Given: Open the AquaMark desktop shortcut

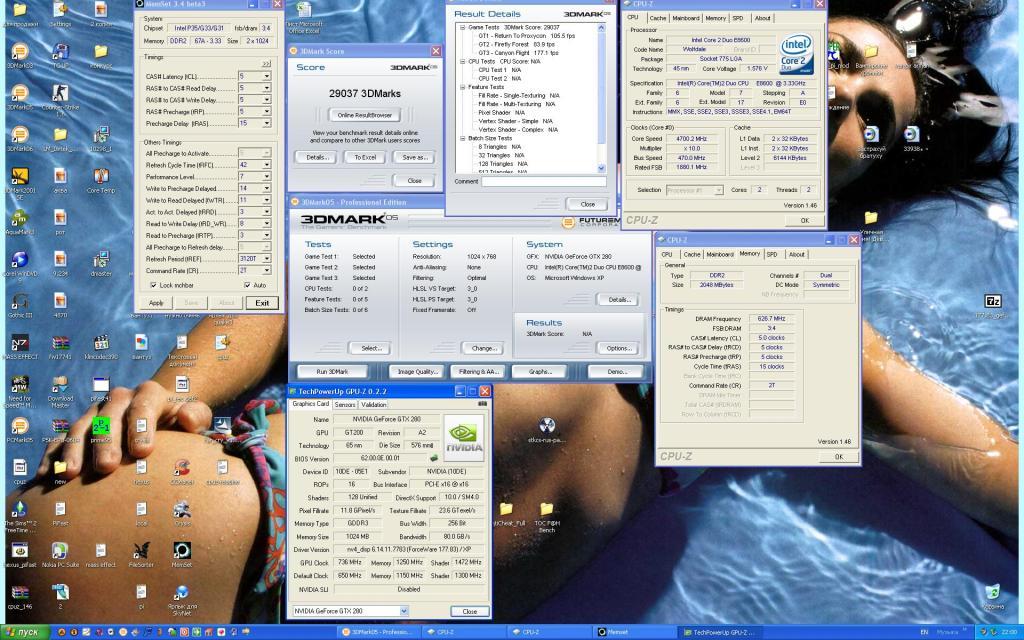Looking at the screenshot, I should click(x=20, y=218).
